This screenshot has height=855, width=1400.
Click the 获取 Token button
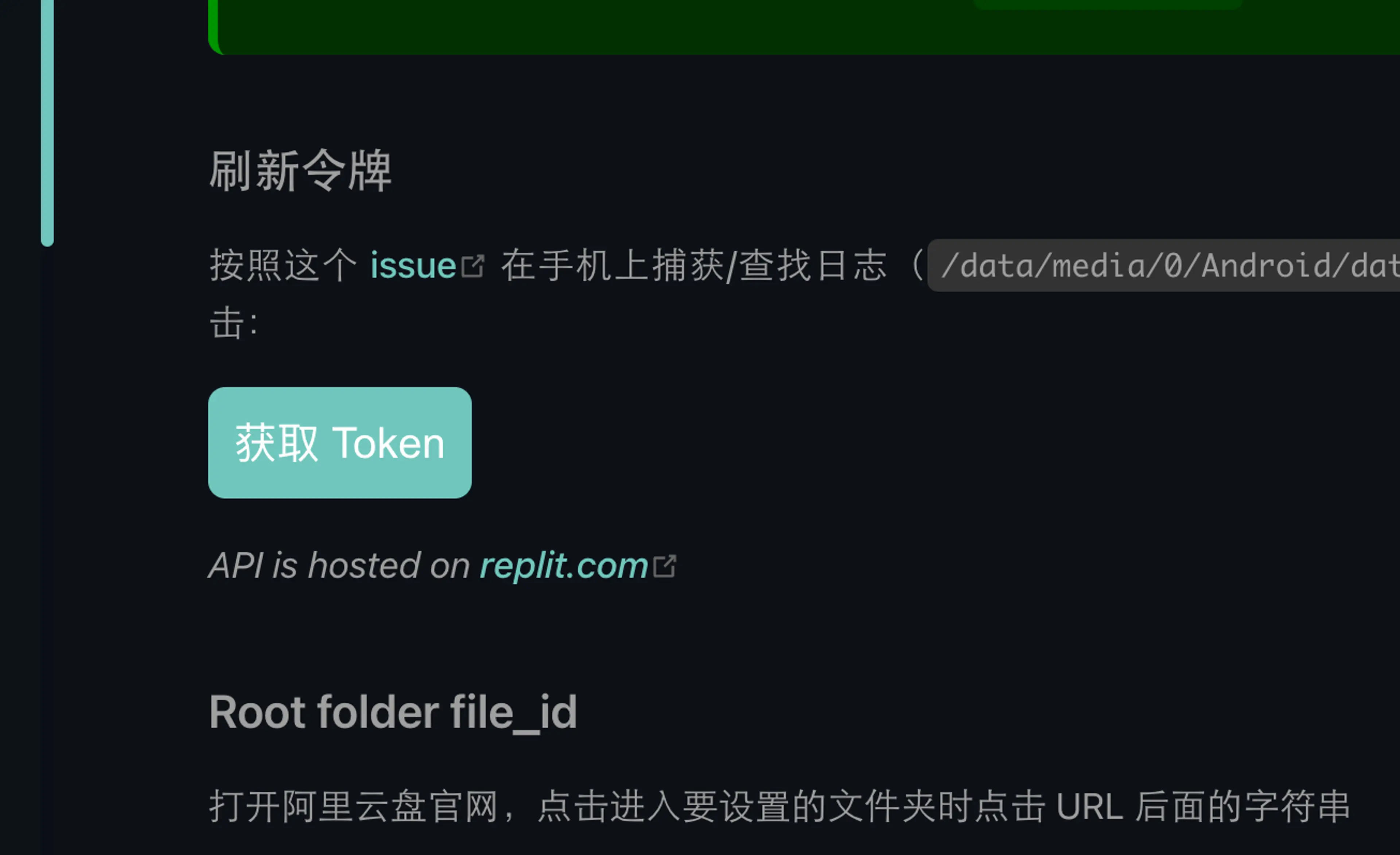(340, 442)
